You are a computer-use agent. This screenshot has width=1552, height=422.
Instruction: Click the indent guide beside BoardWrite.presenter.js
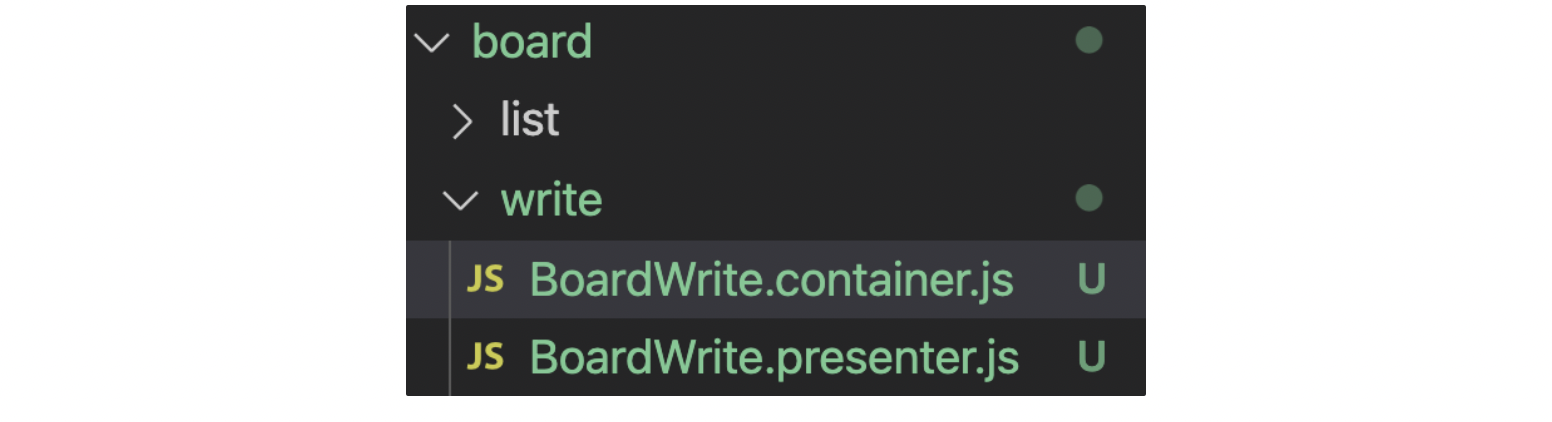pos(450,357)
